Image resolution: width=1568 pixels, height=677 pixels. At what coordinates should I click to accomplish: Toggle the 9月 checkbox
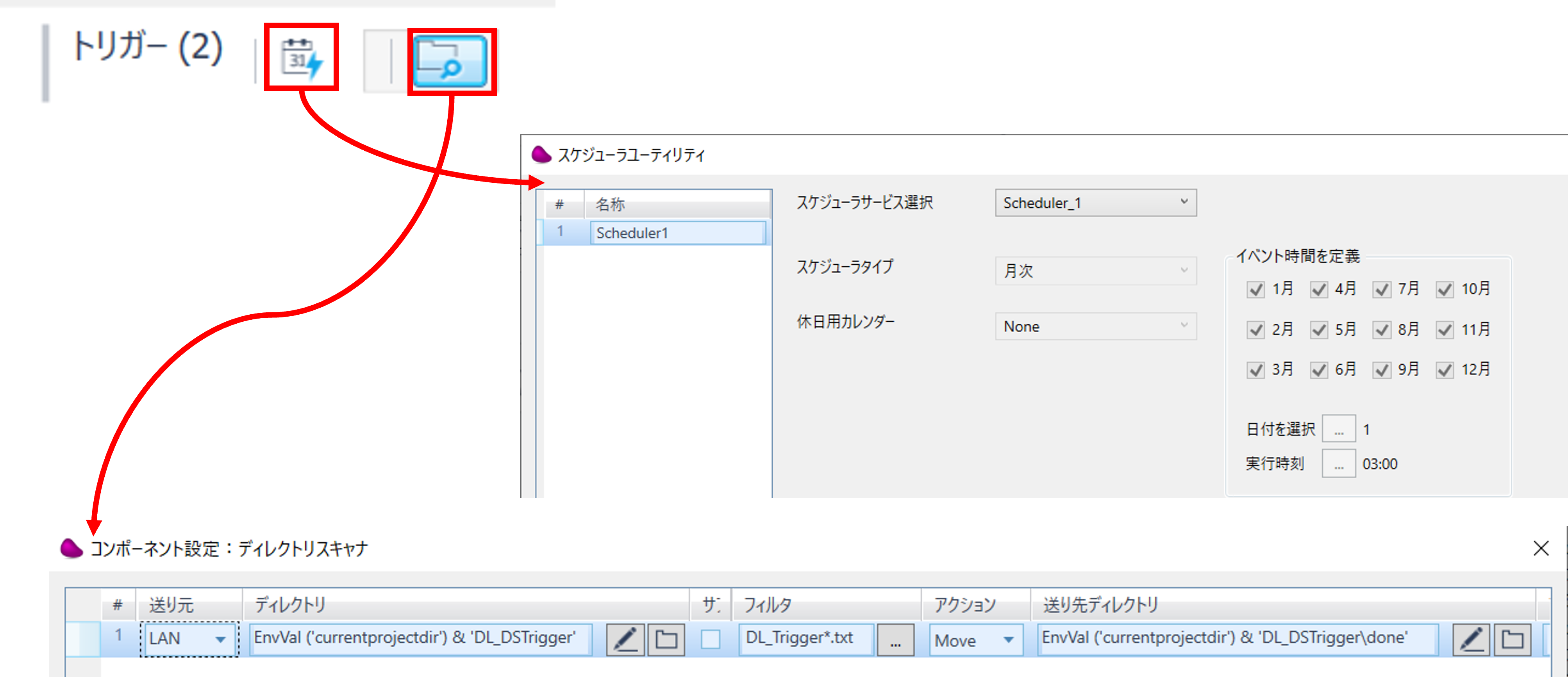point(1382,371)
